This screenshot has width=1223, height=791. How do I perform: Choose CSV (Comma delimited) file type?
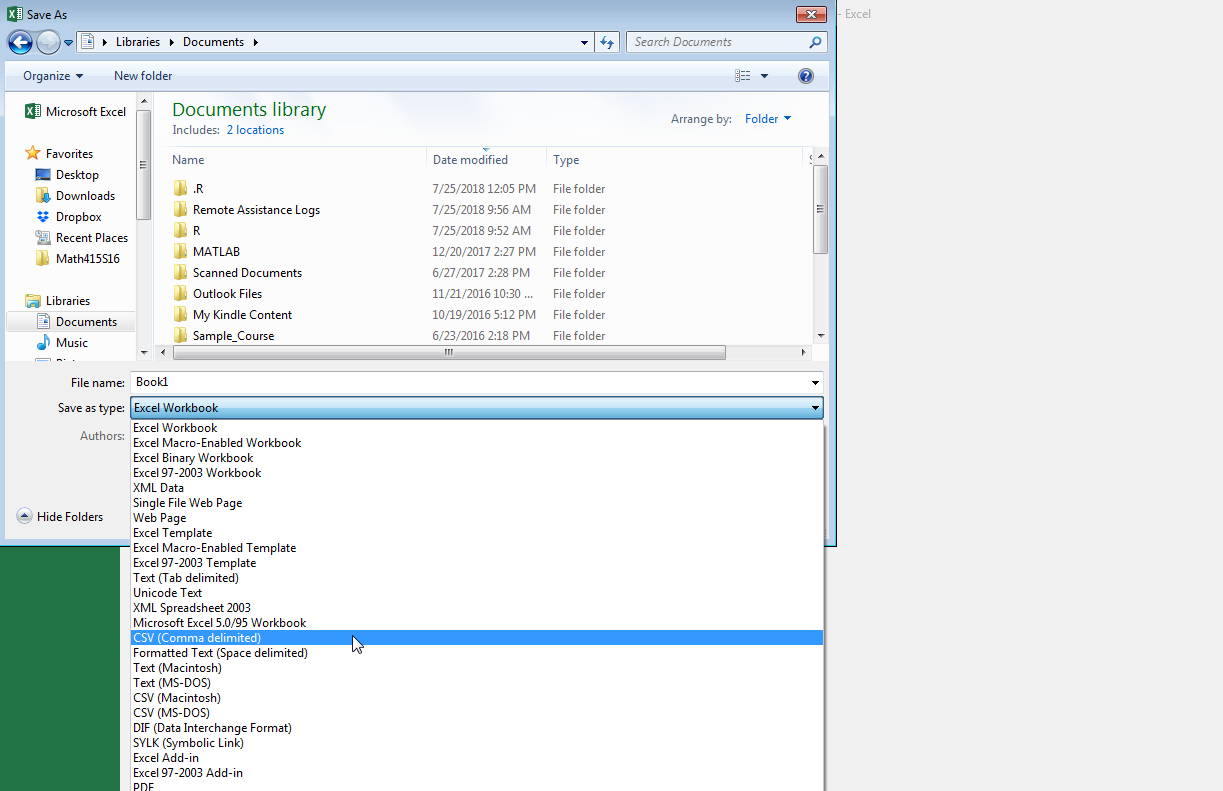pos(197,638)
